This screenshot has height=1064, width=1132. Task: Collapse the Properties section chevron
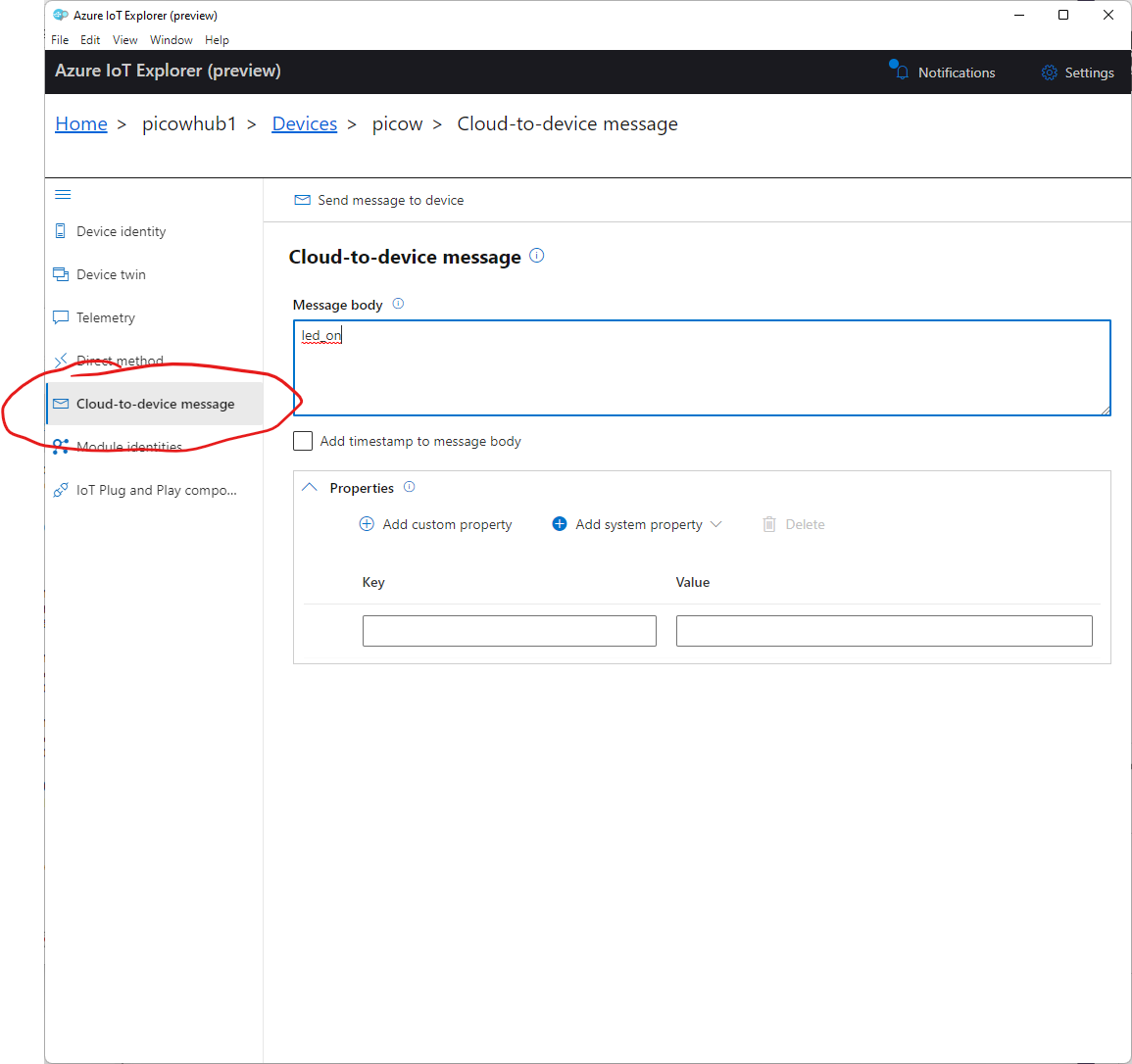[310, 487]
